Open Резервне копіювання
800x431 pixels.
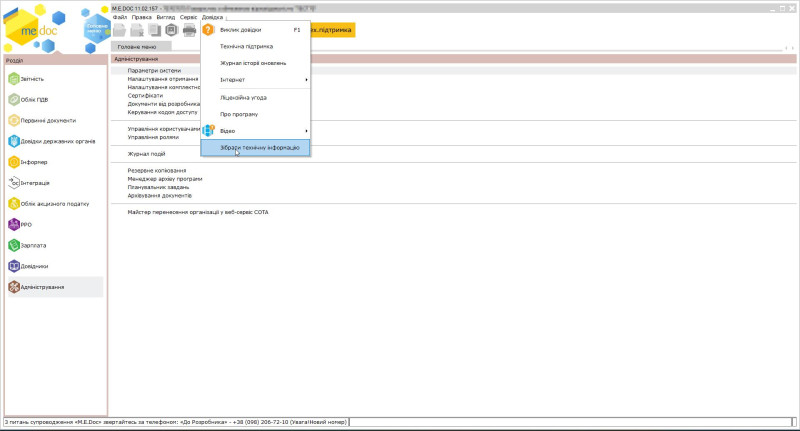coord(157,170)
